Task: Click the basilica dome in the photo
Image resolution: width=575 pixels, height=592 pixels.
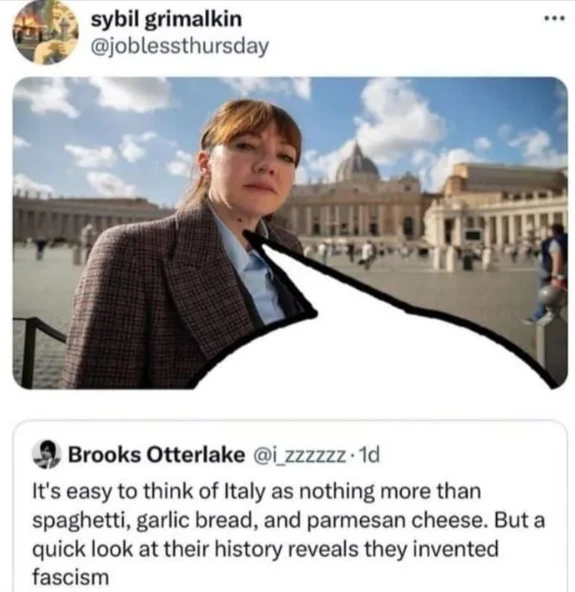Action: pyautogui.click(x=356, y=162)
